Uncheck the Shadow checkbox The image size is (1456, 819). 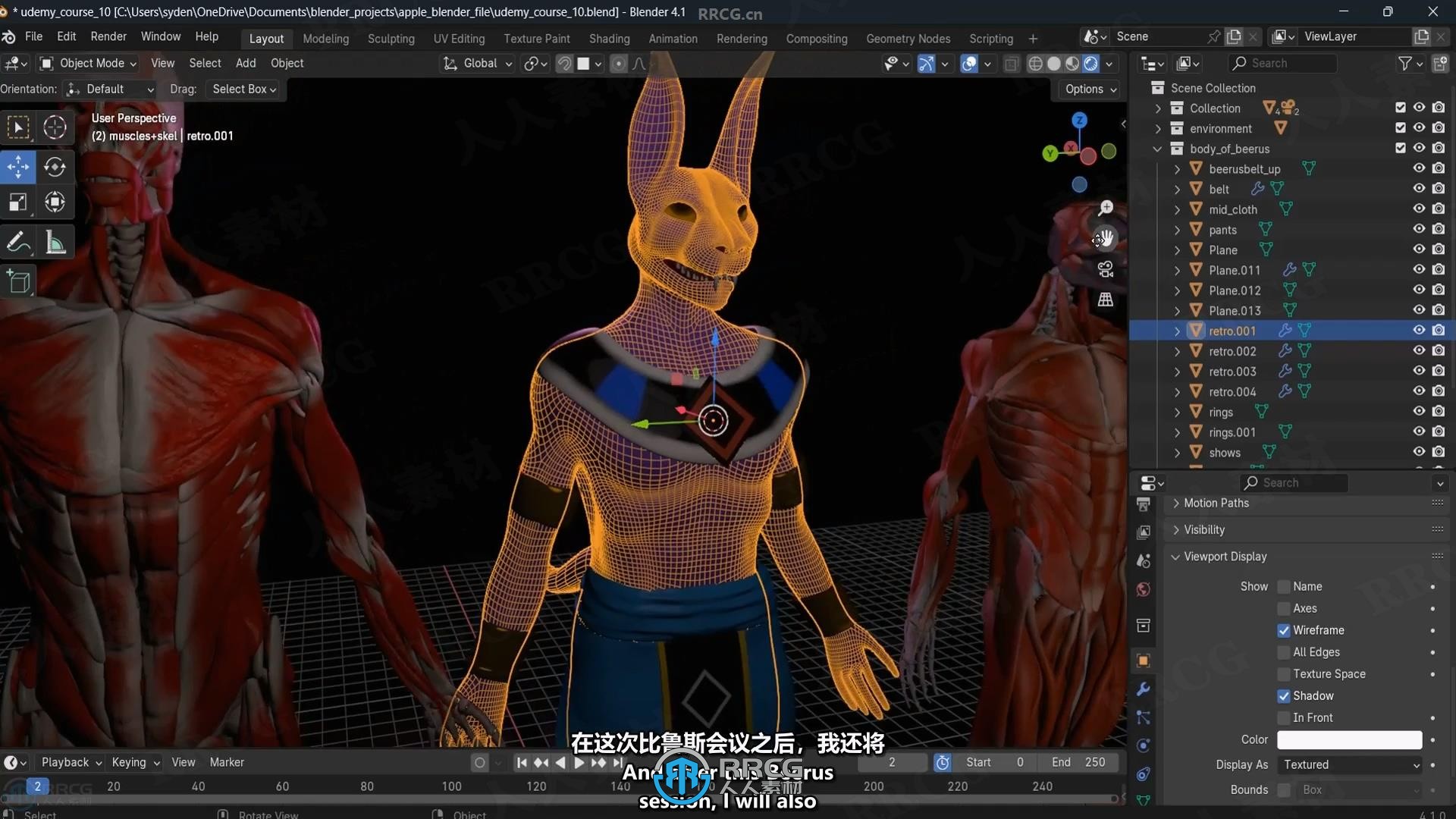[x=1284, y=696]
